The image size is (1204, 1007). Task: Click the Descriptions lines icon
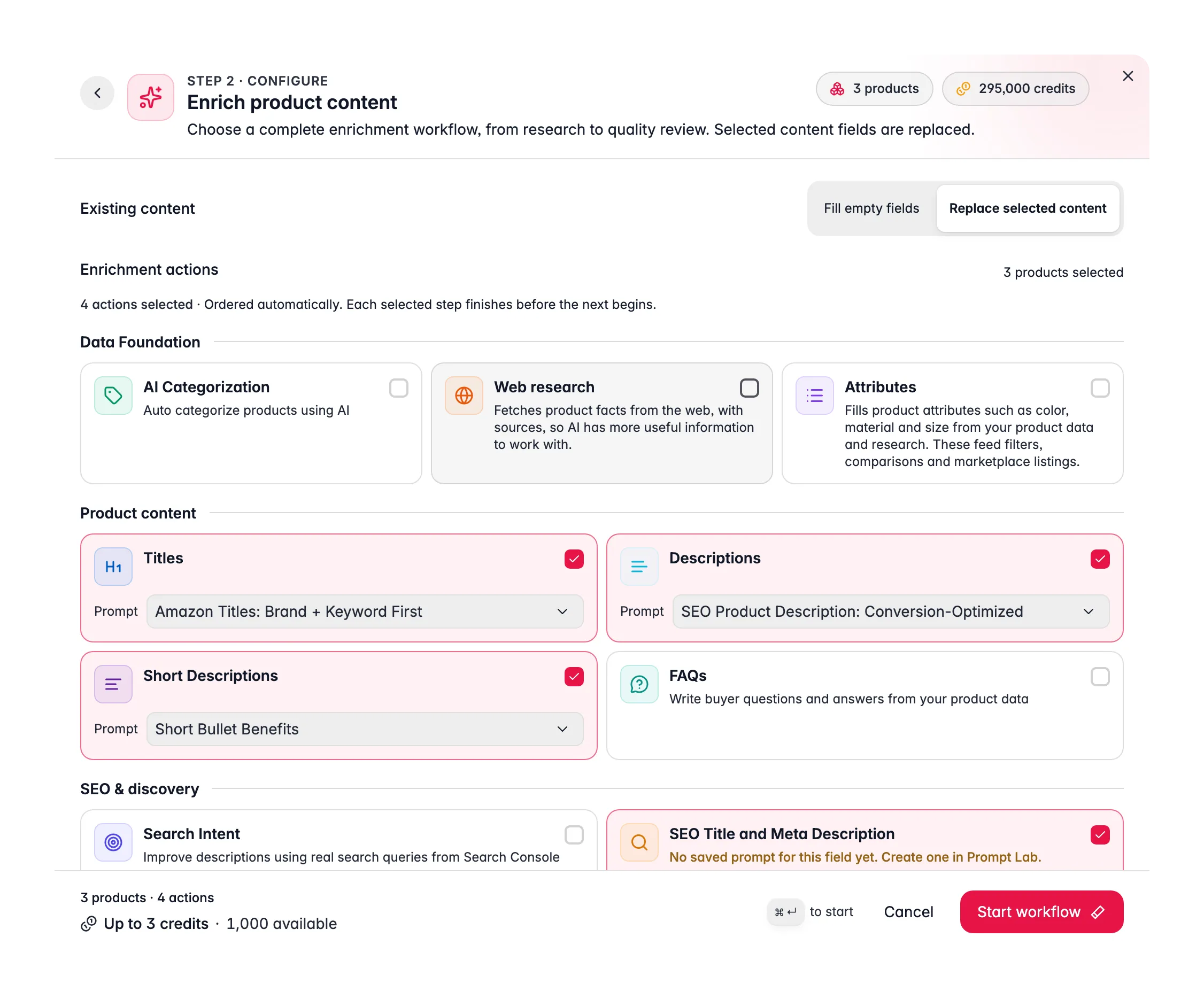coord(639,566)
